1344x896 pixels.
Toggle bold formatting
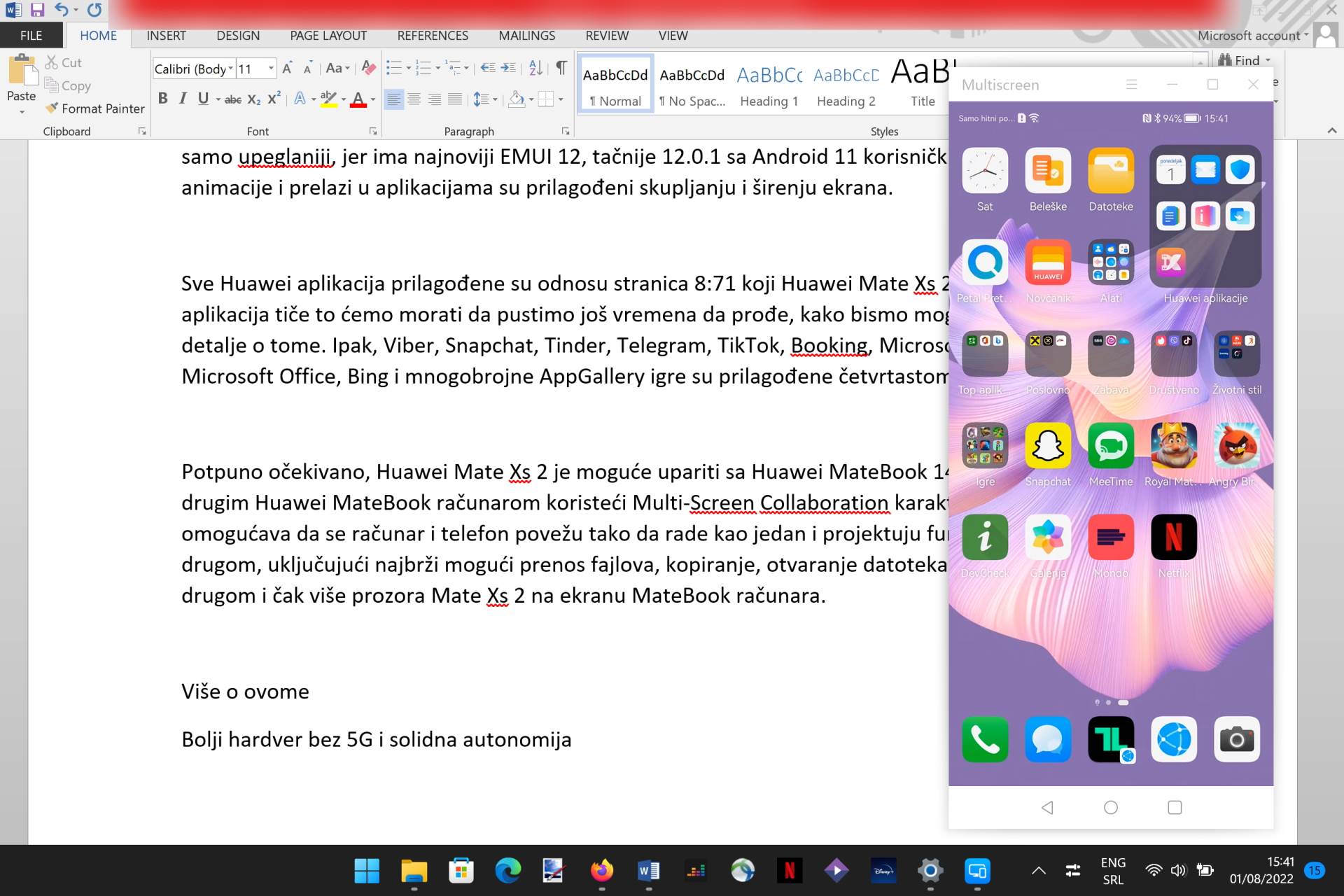162,99
